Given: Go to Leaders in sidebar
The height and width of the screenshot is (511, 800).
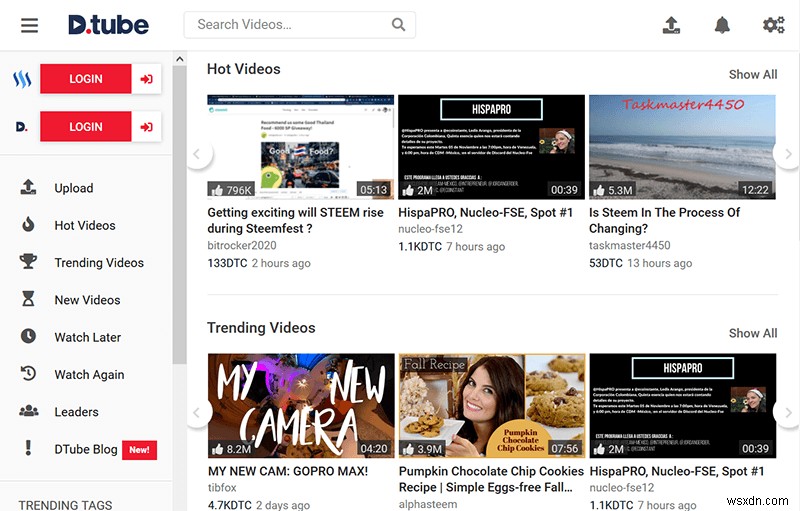Looking at the screenshot, I should (76, 411).
